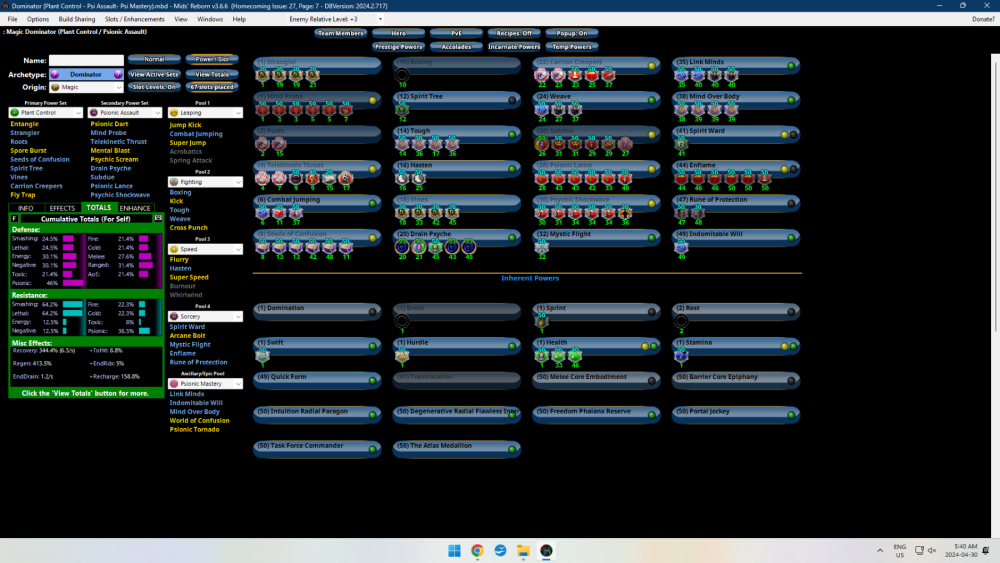Image resolution: width=1000 pixels, height=563 pixels.
Task: Toggle the Mind Probe power indicator
Action: 372,100
